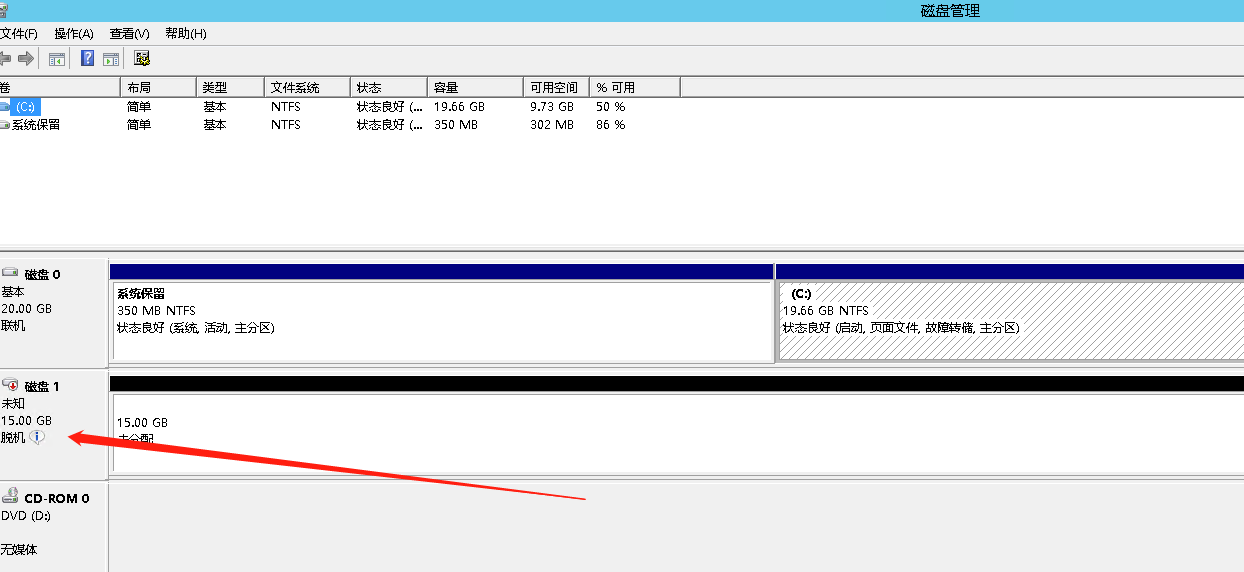Sort by the 容量 column header
Screen dimensions: 1244x572
point(474,88)
